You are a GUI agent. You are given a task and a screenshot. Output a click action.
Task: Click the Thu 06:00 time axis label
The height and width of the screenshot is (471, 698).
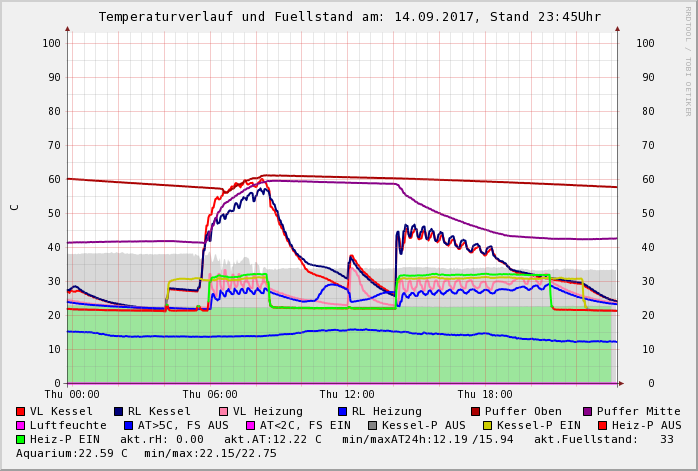209,395
